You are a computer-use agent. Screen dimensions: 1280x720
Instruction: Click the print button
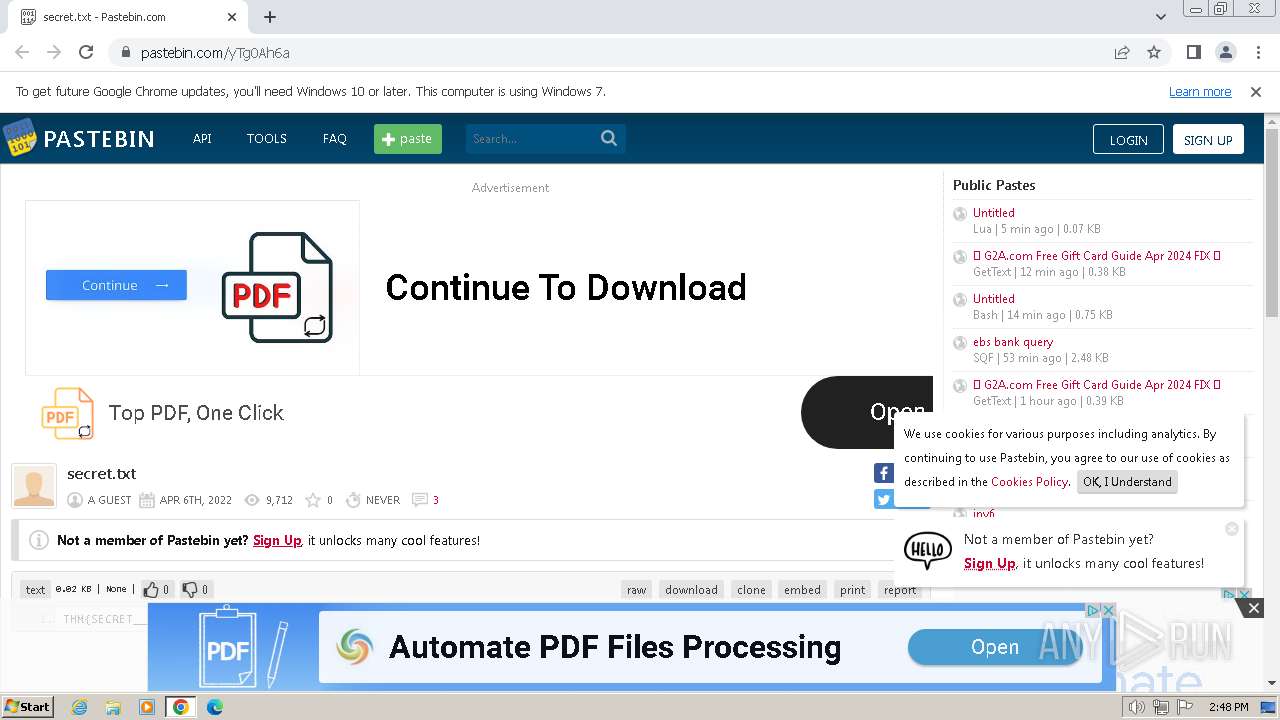[853, 590]
